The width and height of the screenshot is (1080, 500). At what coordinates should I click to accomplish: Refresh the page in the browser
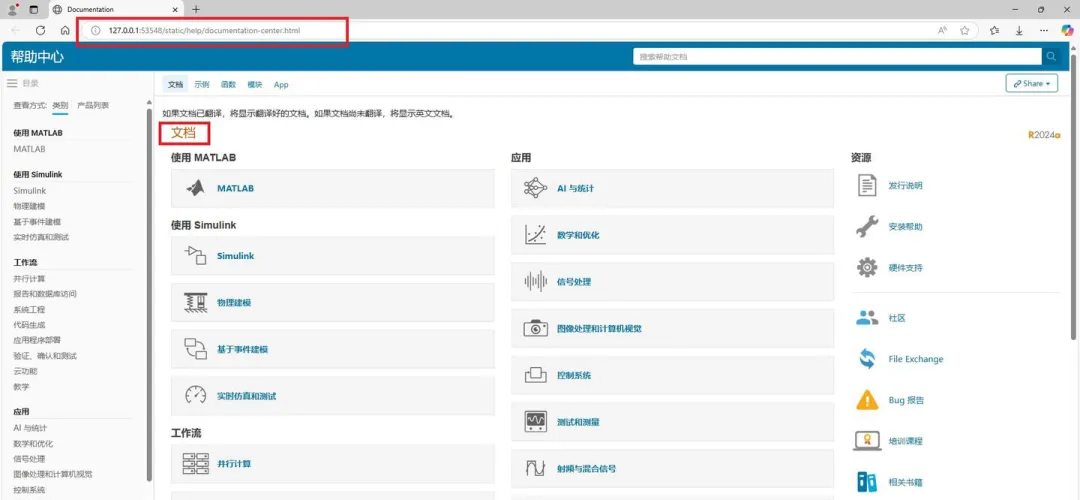tap(41, 30)
